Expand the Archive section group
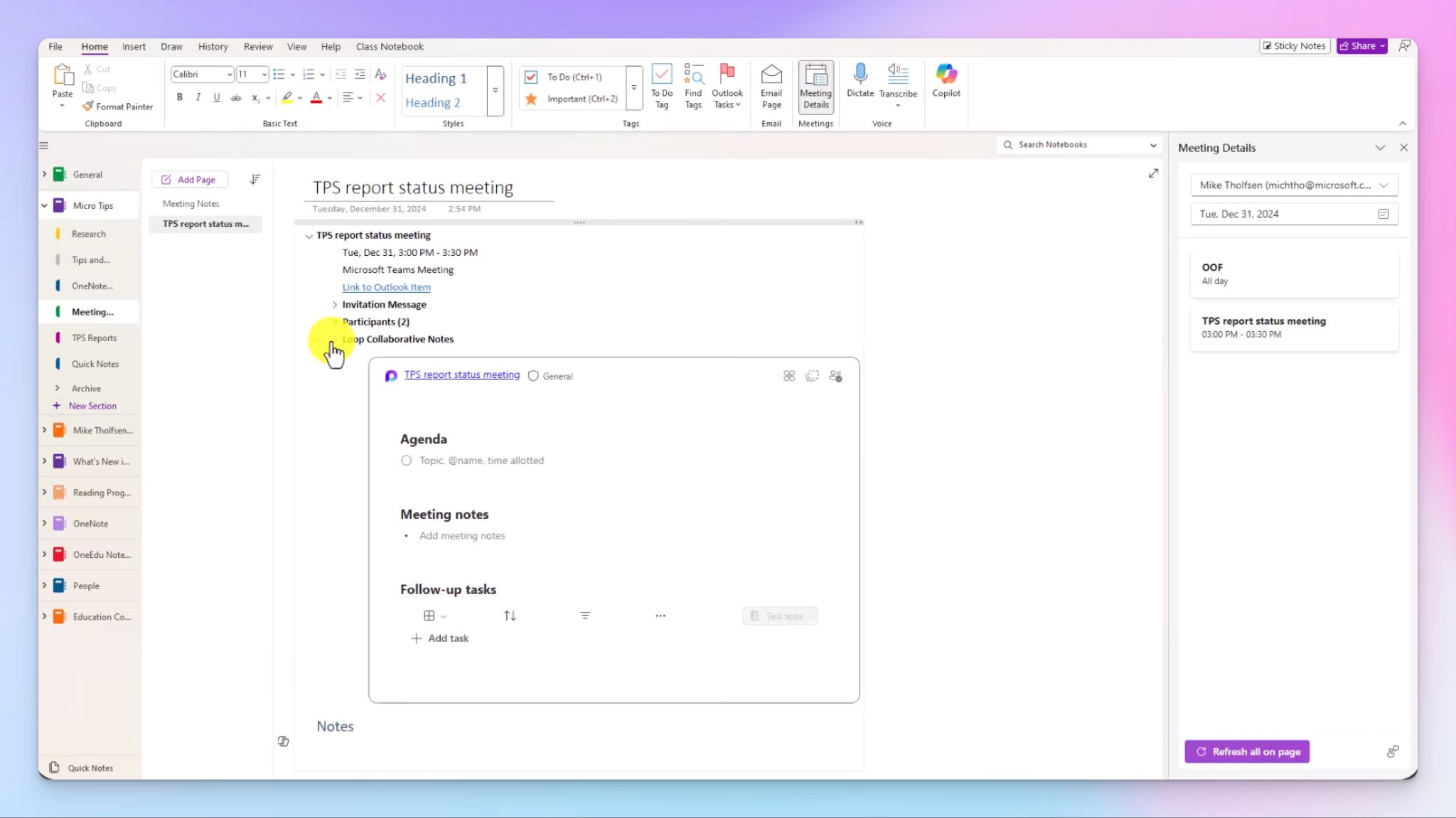The image size is (1456, 818). point(58,389)
